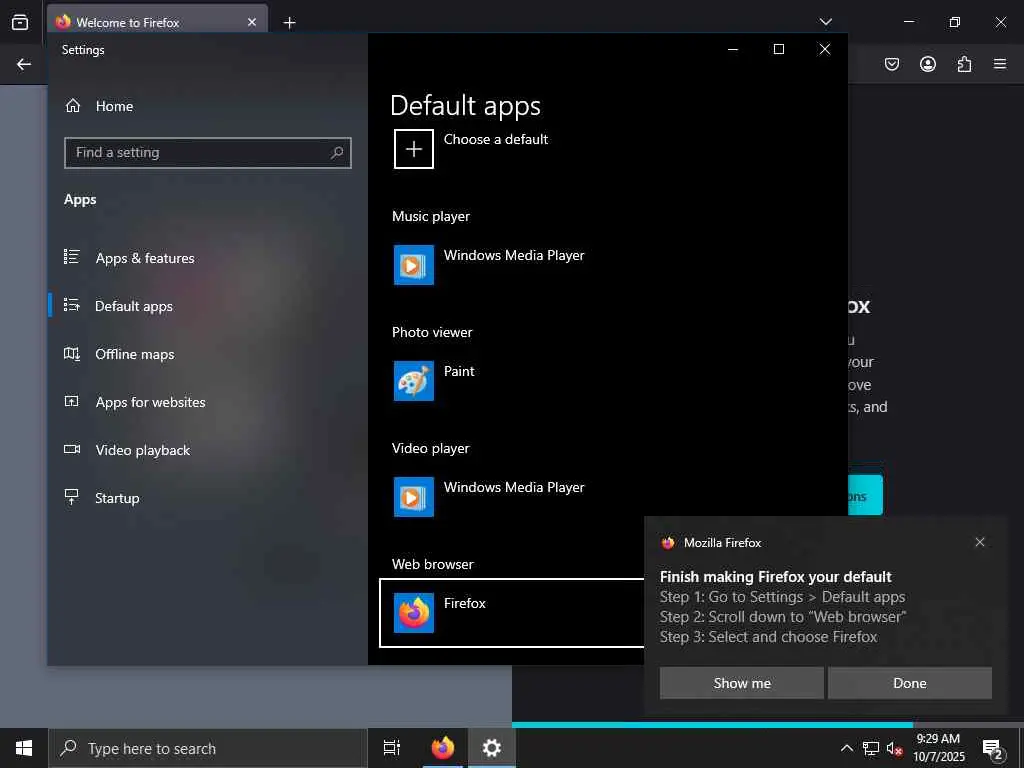
Task: Click Save to Pocket icon in Firefox toolbar
Action: tap(891, 64)
